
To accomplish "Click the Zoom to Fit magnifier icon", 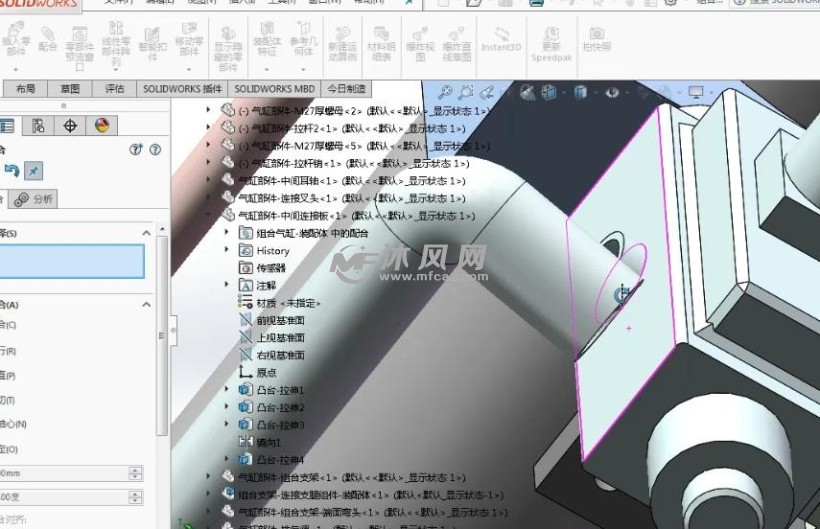I will [x=445, y=93].
